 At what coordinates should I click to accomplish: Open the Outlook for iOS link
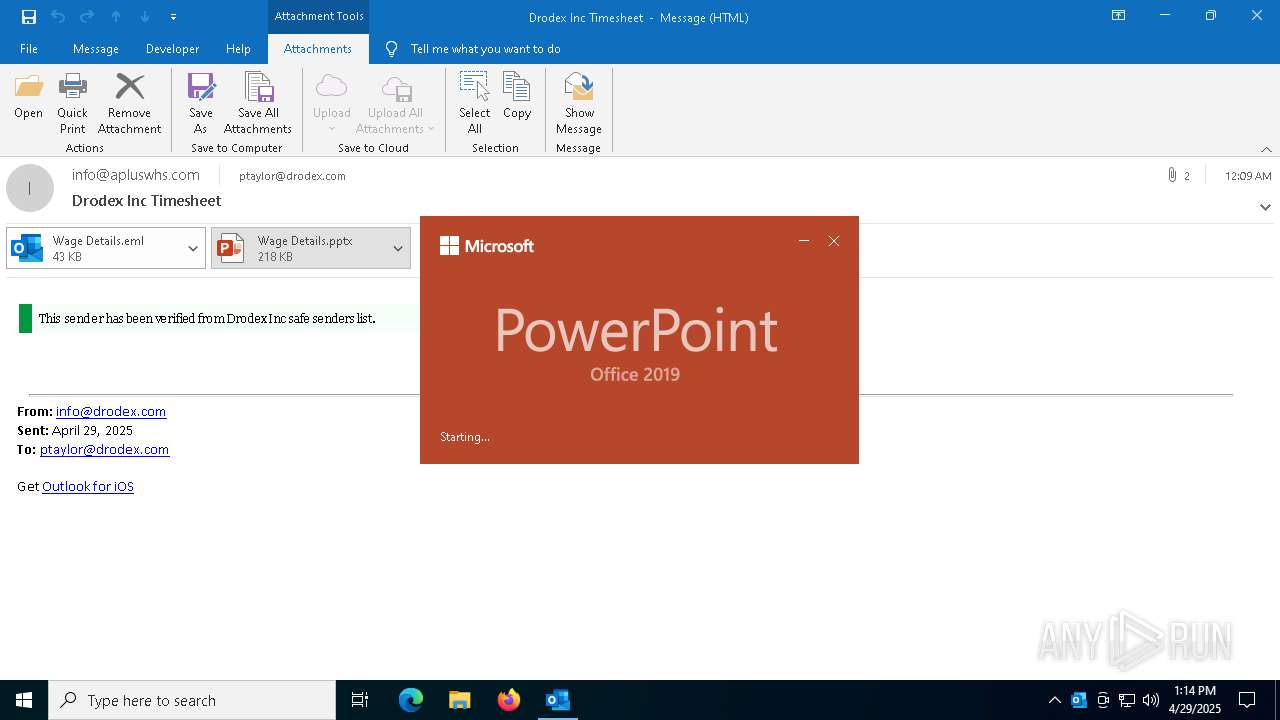click(x=88, y=486)
